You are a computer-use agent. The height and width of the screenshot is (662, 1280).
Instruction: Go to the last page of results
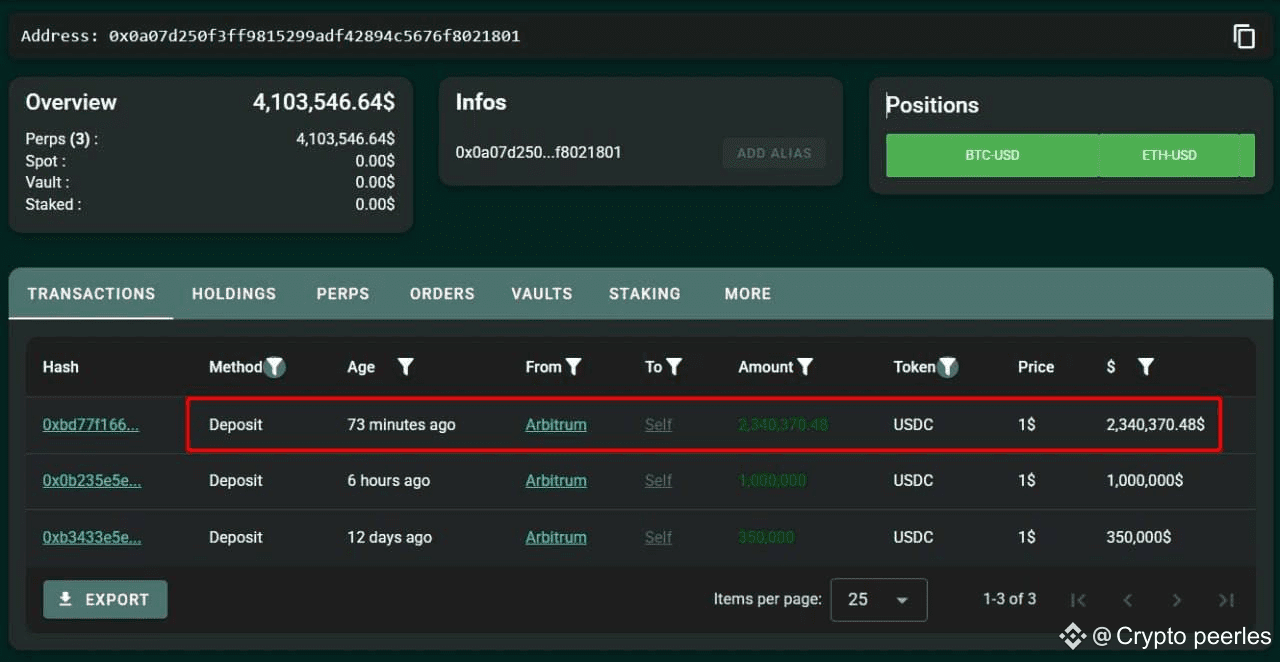(1226, 600)
